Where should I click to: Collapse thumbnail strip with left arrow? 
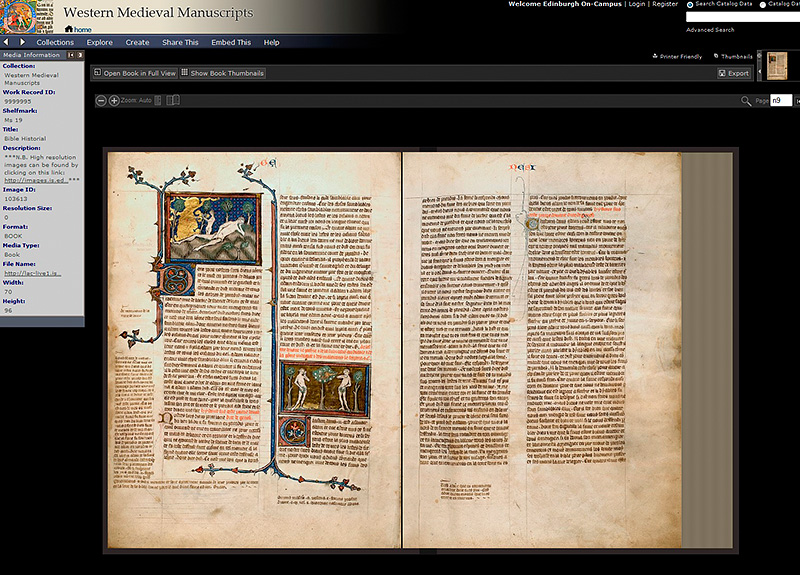[759, 72]
